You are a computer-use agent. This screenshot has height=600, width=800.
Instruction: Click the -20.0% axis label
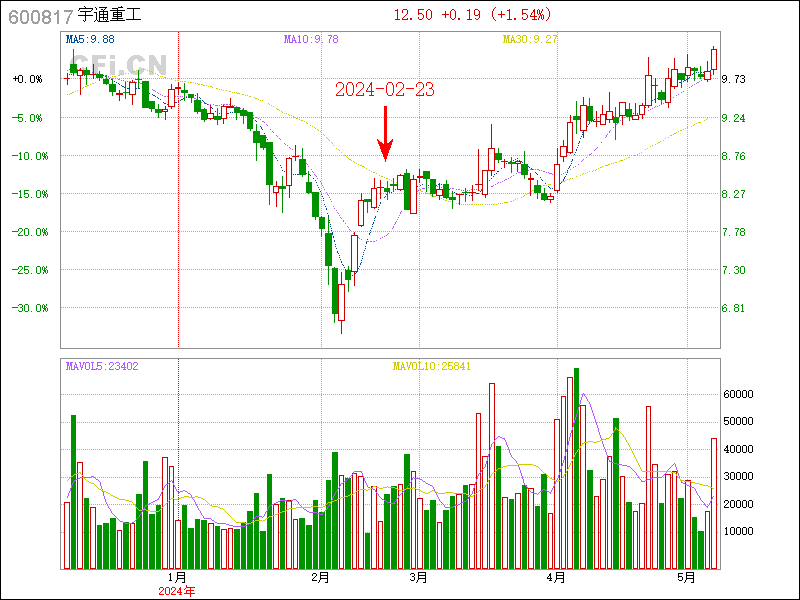pos(30,232)
